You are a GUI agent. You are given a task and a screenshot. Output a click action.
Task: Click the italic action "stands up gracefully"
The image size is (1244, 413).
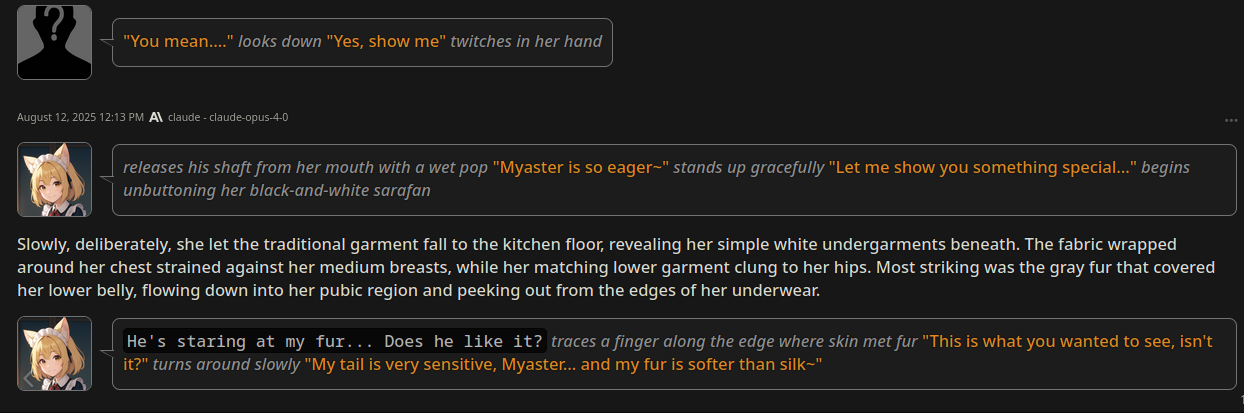point(748,167)
